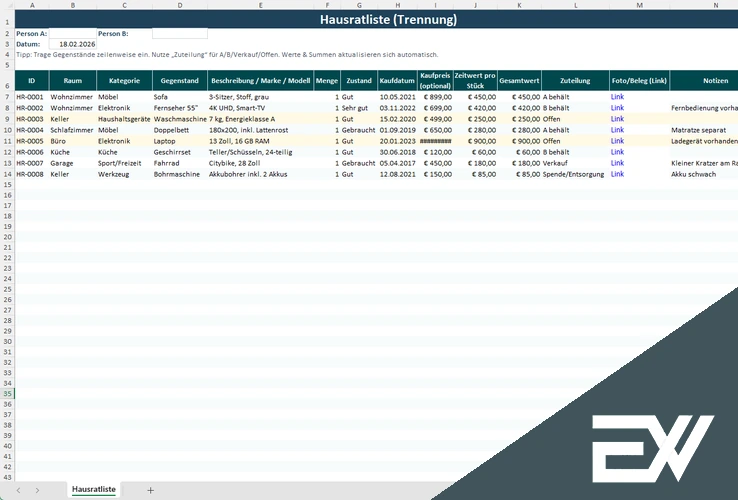738x500 pixels.
Task: Select the Fernseher 55" cell
Action: (180, 108)
